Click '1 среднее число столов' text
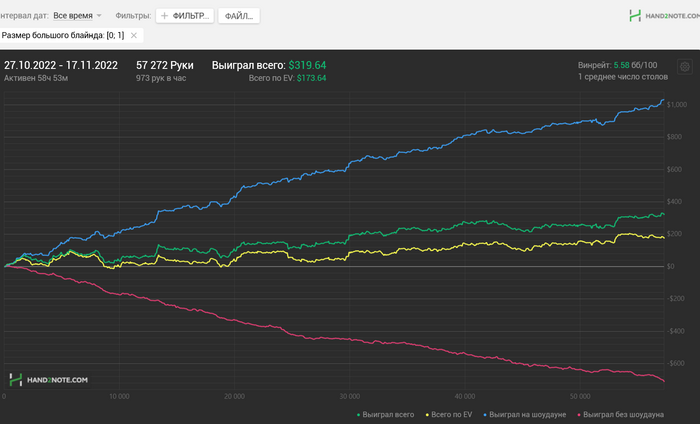Viewport: 700px width, 424px height. [623, 77]
